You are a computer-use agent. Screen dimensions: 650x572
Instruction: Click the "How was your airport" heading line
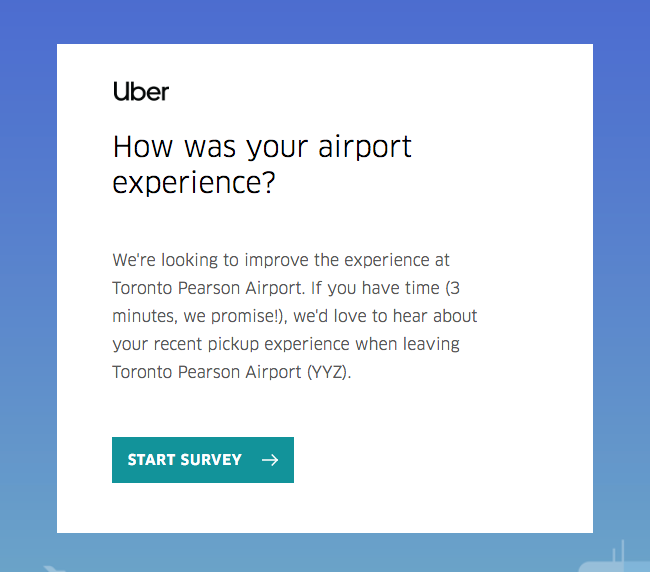(x=262, y=147)
